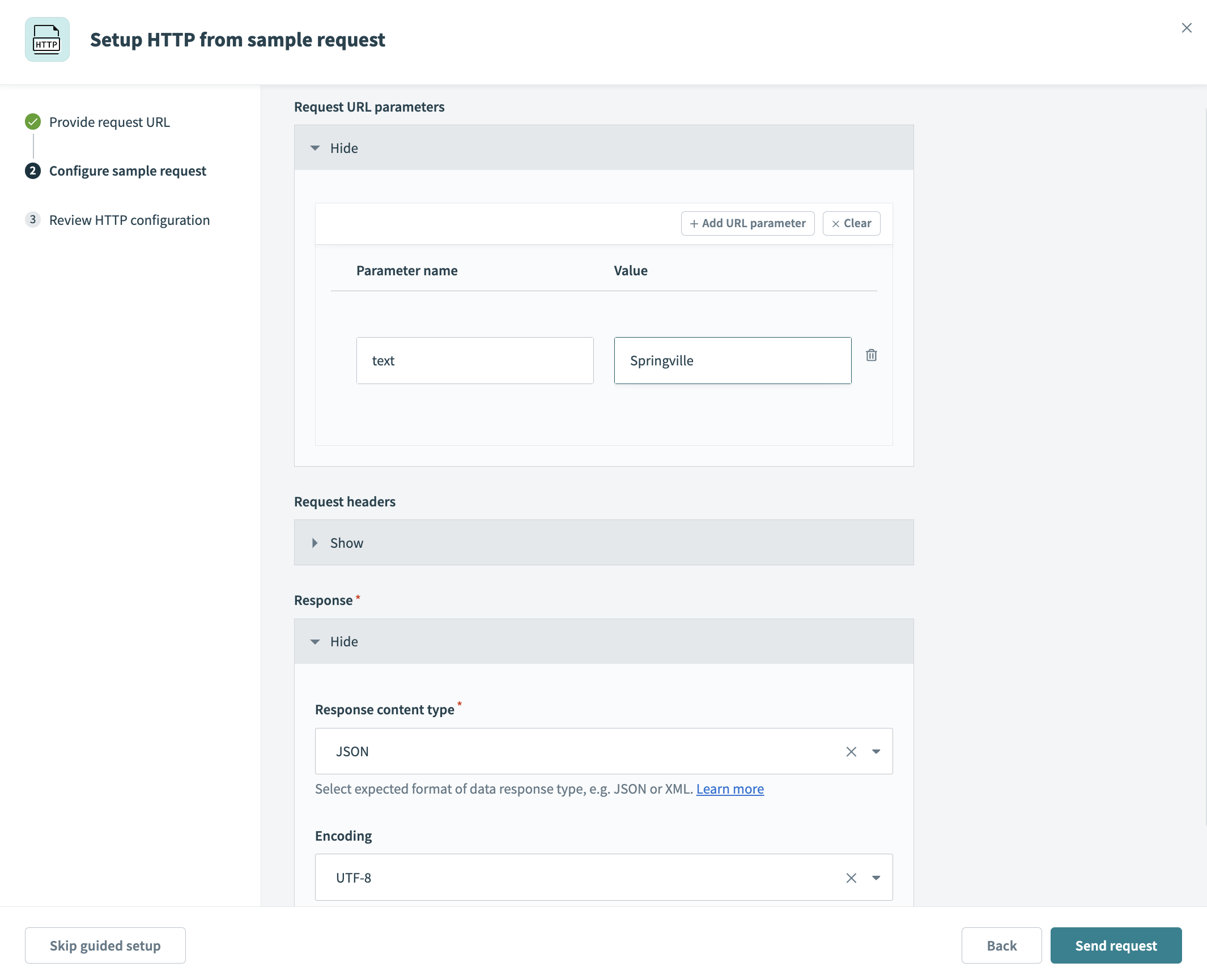Open the Encoding dropdown arrow
This screenshot has width=1207, height=980.
click(x=876, y=878)
